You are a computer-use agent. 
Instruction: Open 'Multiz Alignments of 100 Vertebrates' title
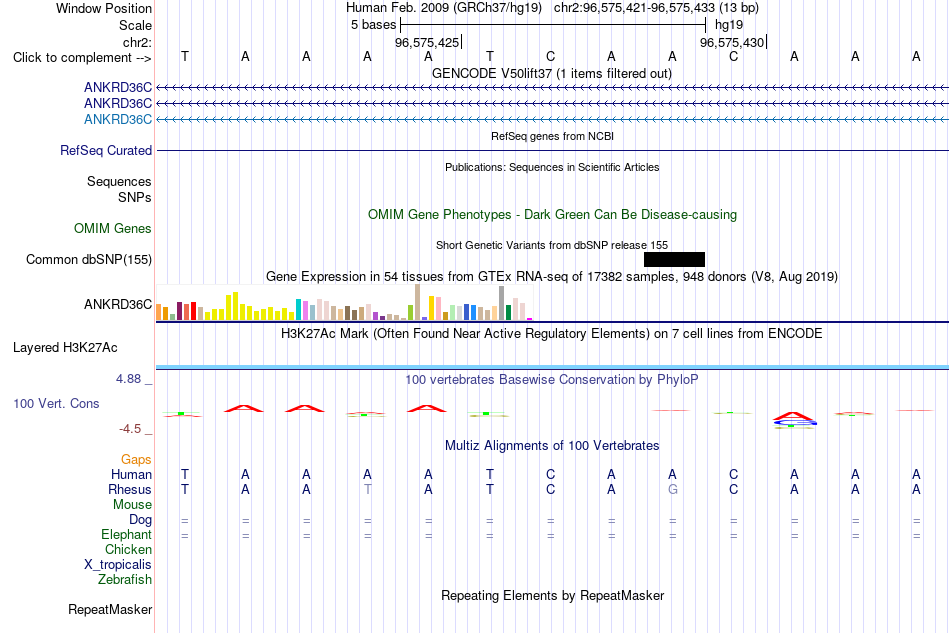click(552, 446)
